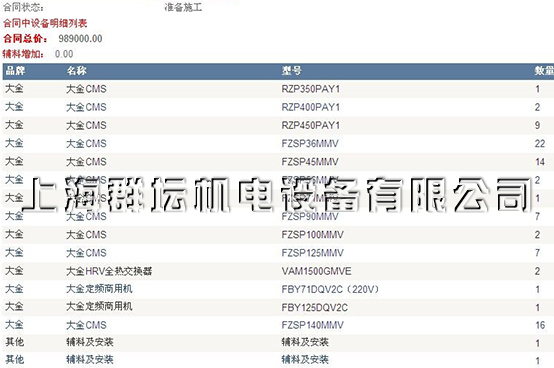Select model cell RZP400PAY1
Image resolution: width=554 pixels, height=368 pixels.
pos(311,107)
